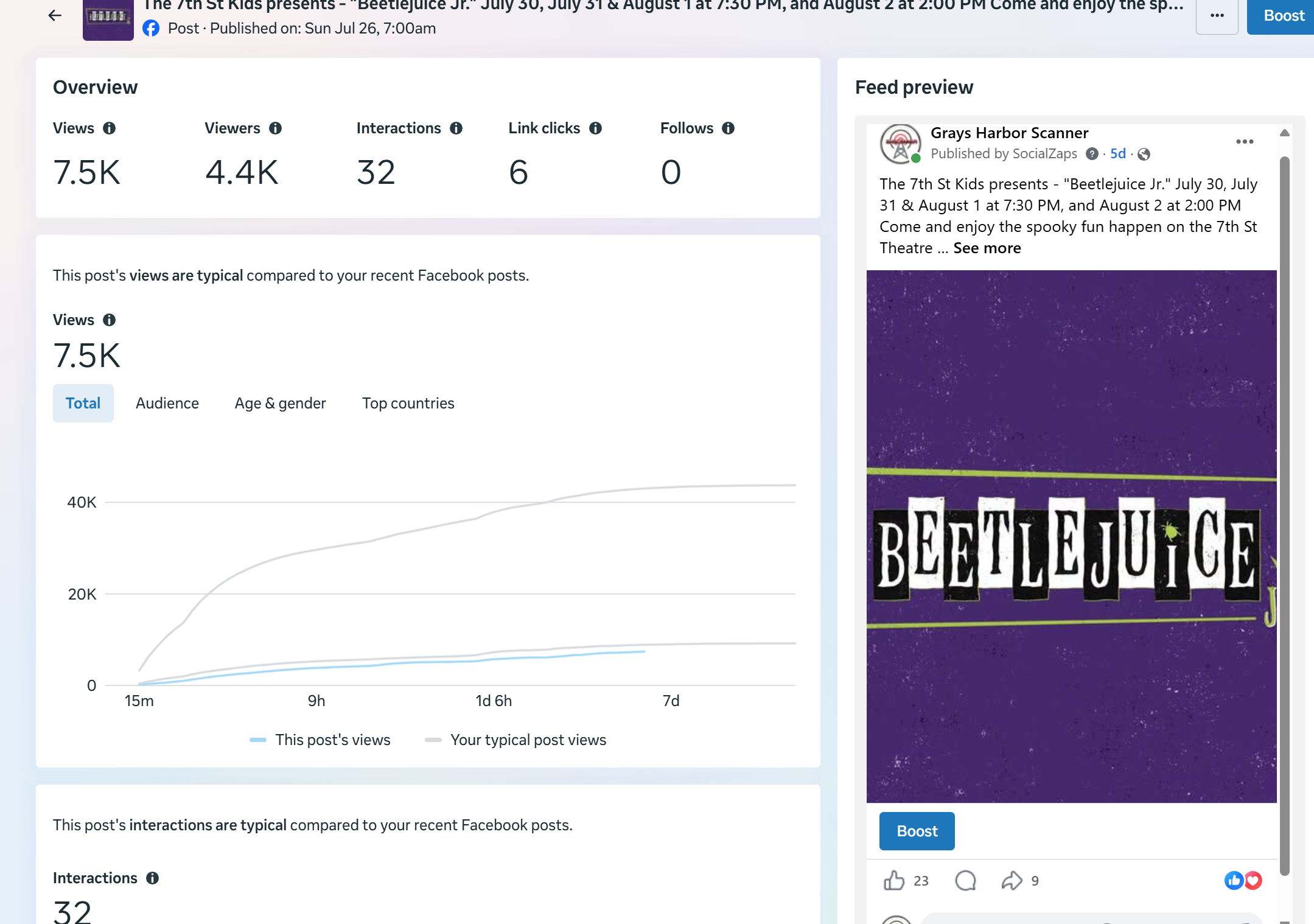Click the 1d 6h label on the chart axis

494,701
